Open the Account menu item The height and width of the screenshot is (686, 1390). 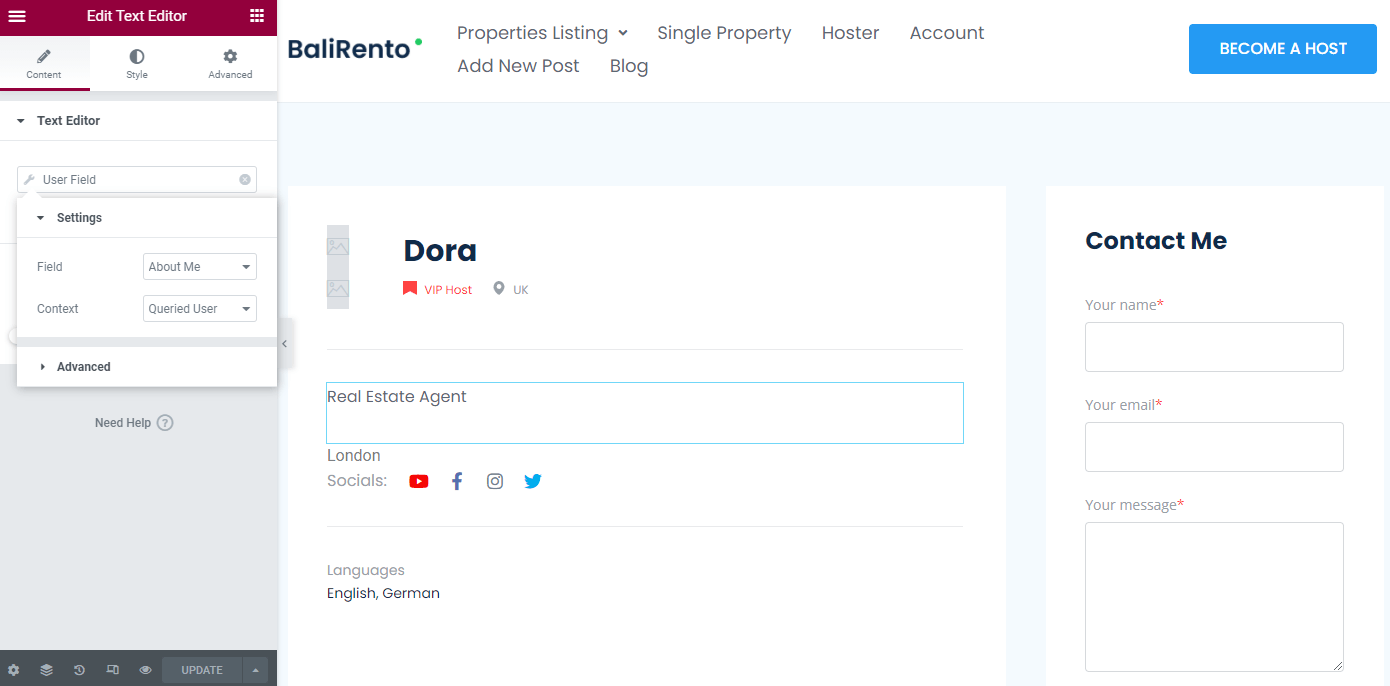[947, 33]
